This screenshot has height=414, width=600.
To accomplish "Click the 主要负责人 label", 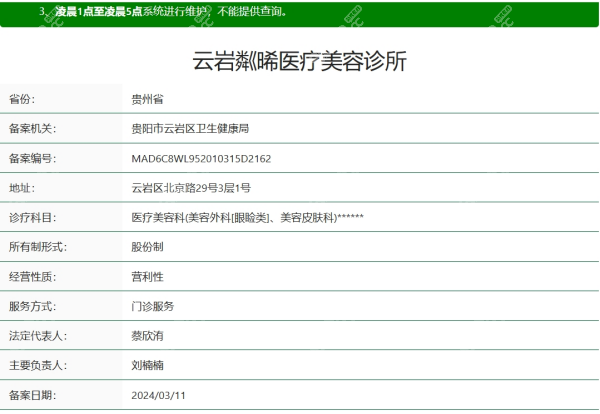I will (38, 365).
